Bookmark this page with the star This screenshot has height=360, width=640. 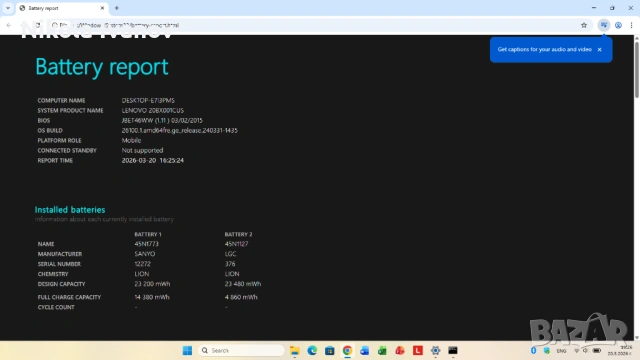point(584,25)
